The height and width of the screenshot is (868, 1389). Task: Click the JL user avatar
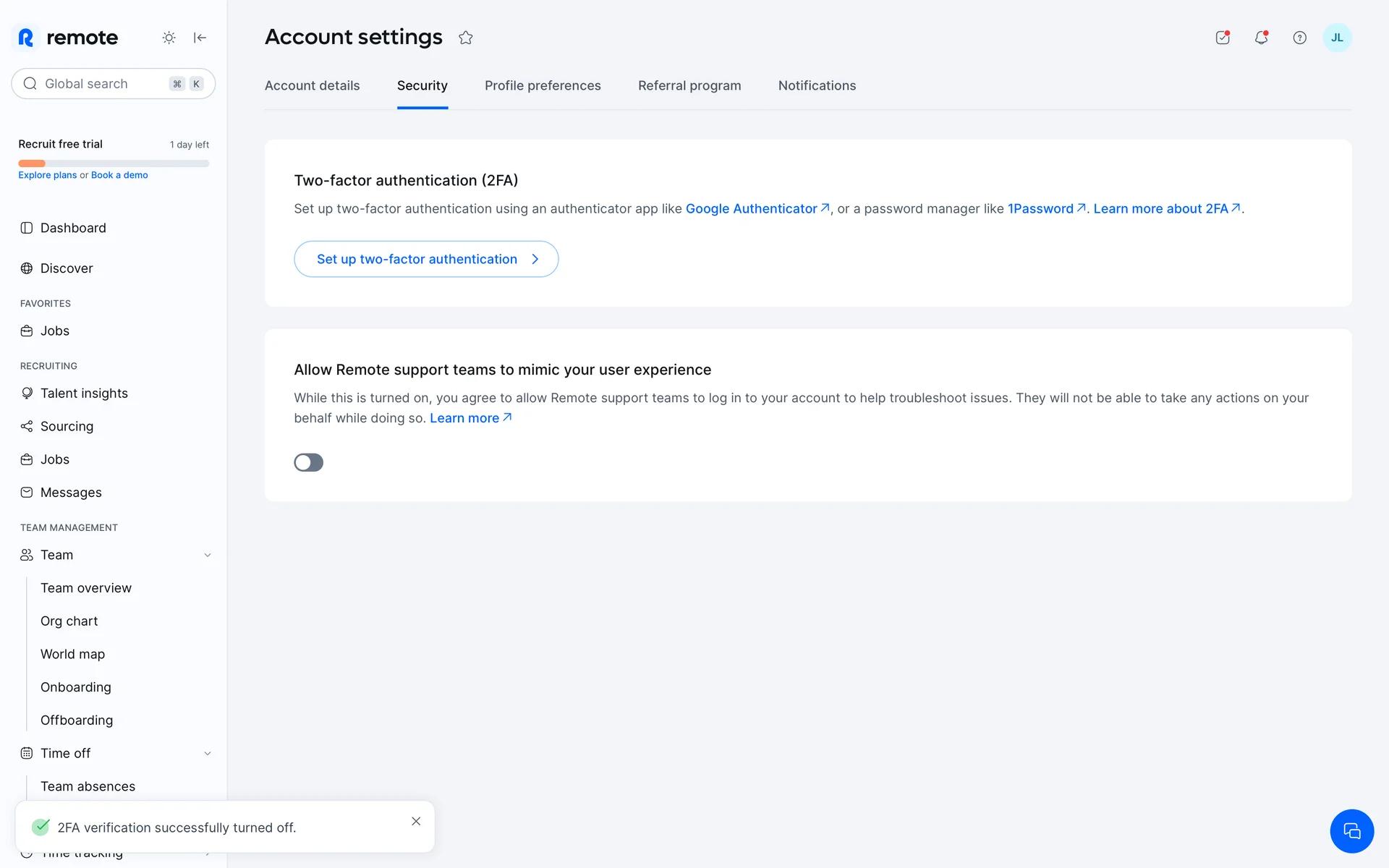pyautogui.click(x=1336, y=38)
